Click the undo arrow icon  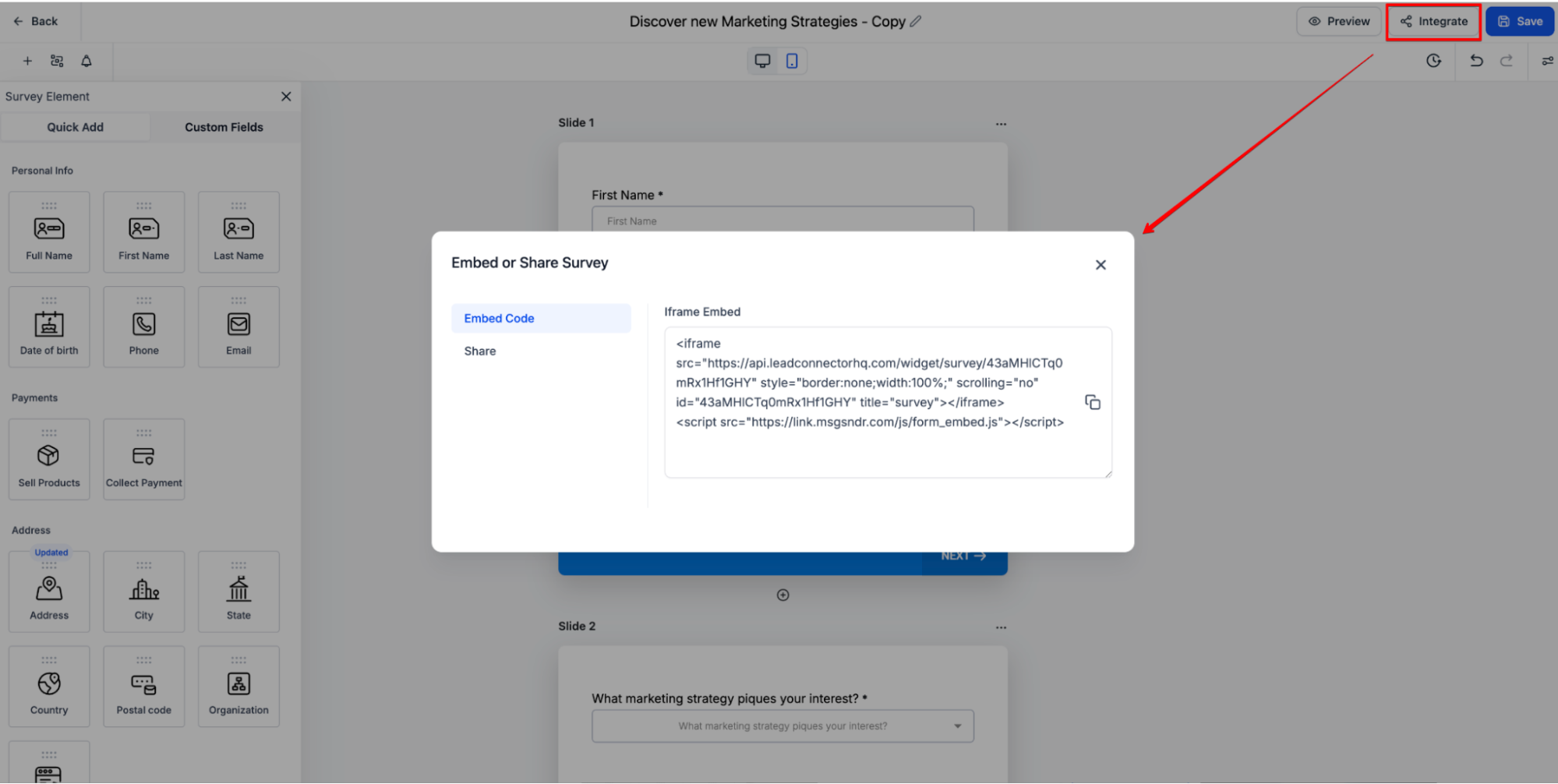coord(1476,61)
